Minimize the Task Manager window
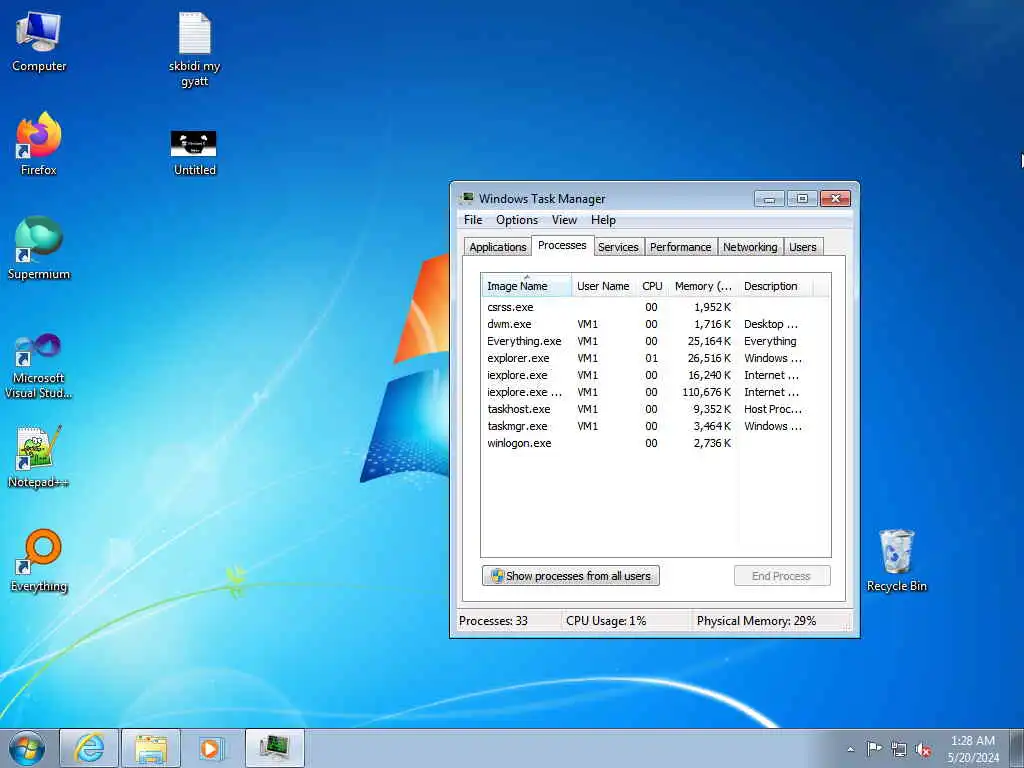 coord(769,199)
